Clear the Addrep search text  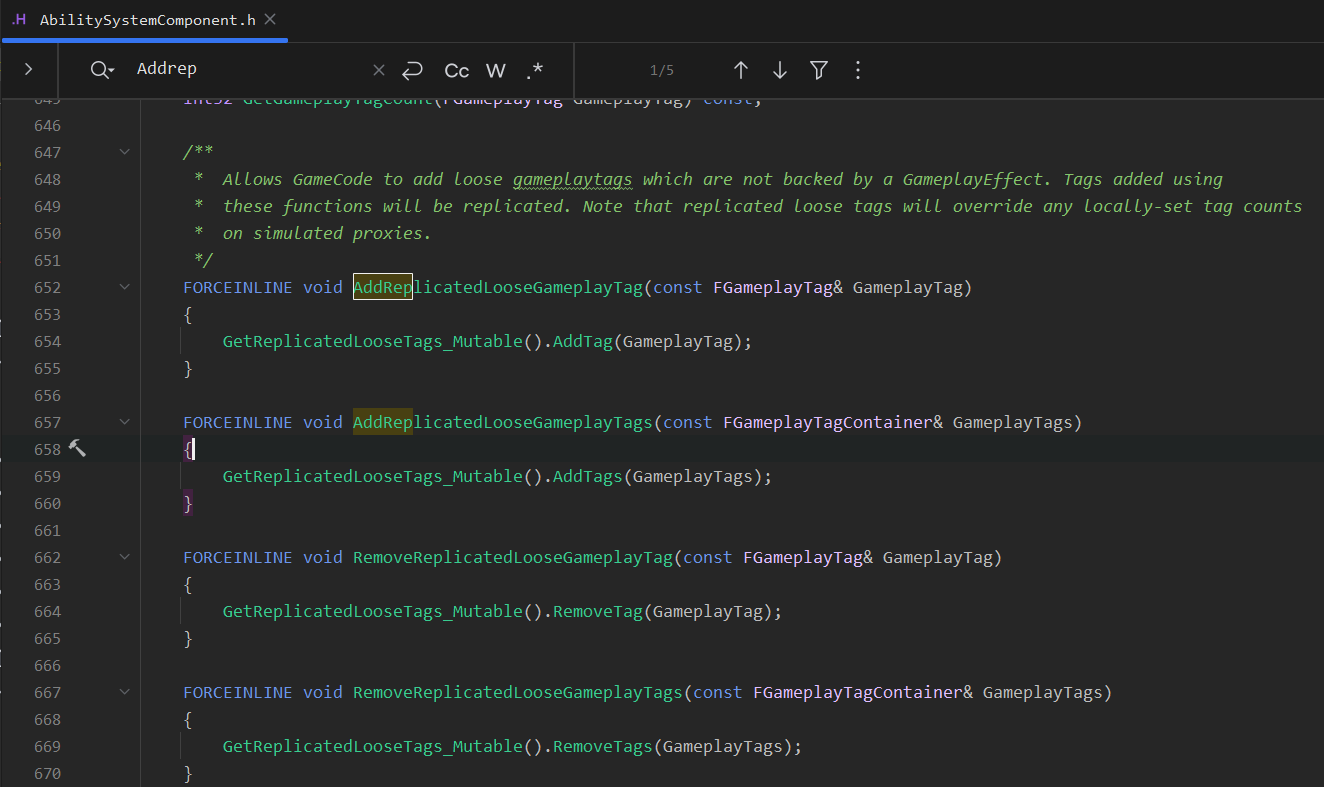point(379,70)
